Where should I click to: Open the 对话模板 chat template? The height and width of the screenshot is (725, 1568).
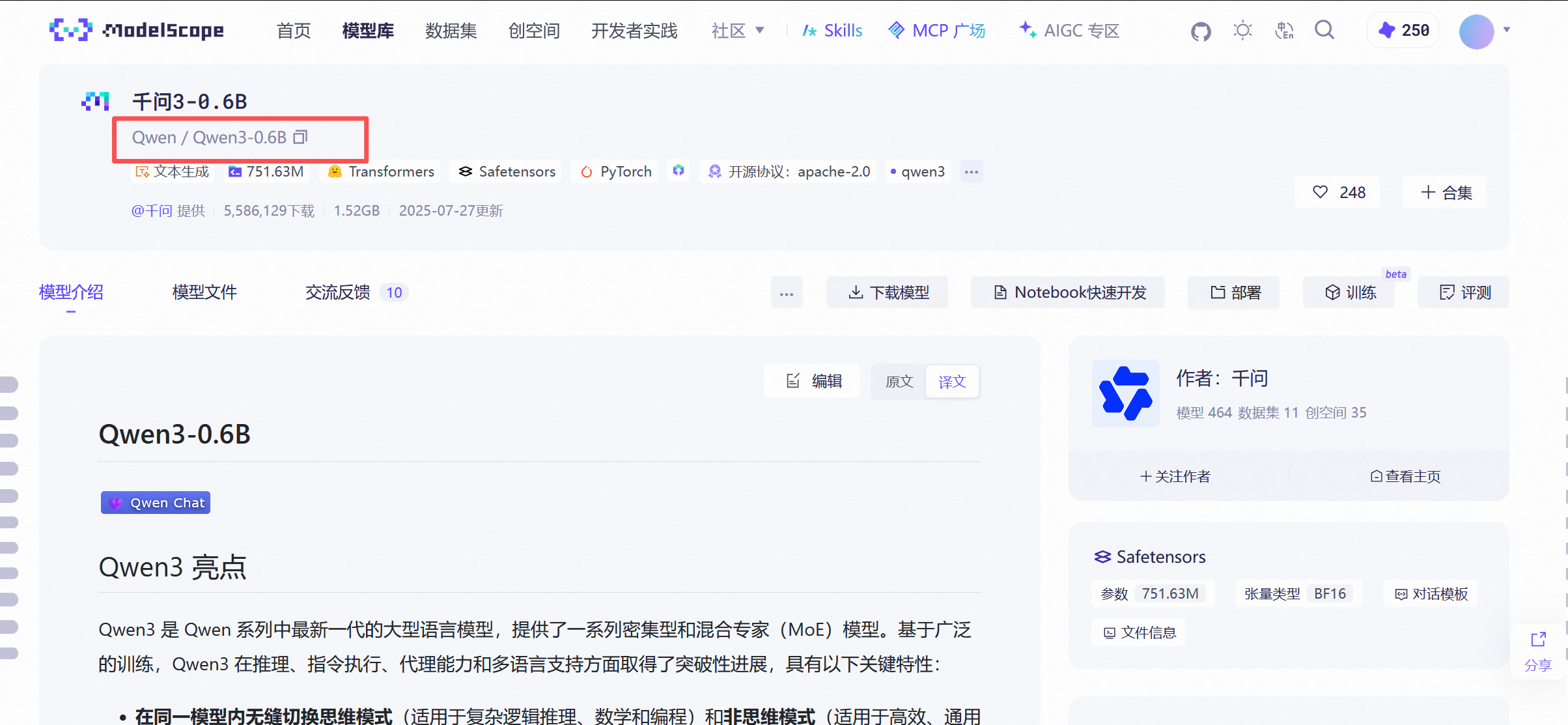pos(1431,593)
